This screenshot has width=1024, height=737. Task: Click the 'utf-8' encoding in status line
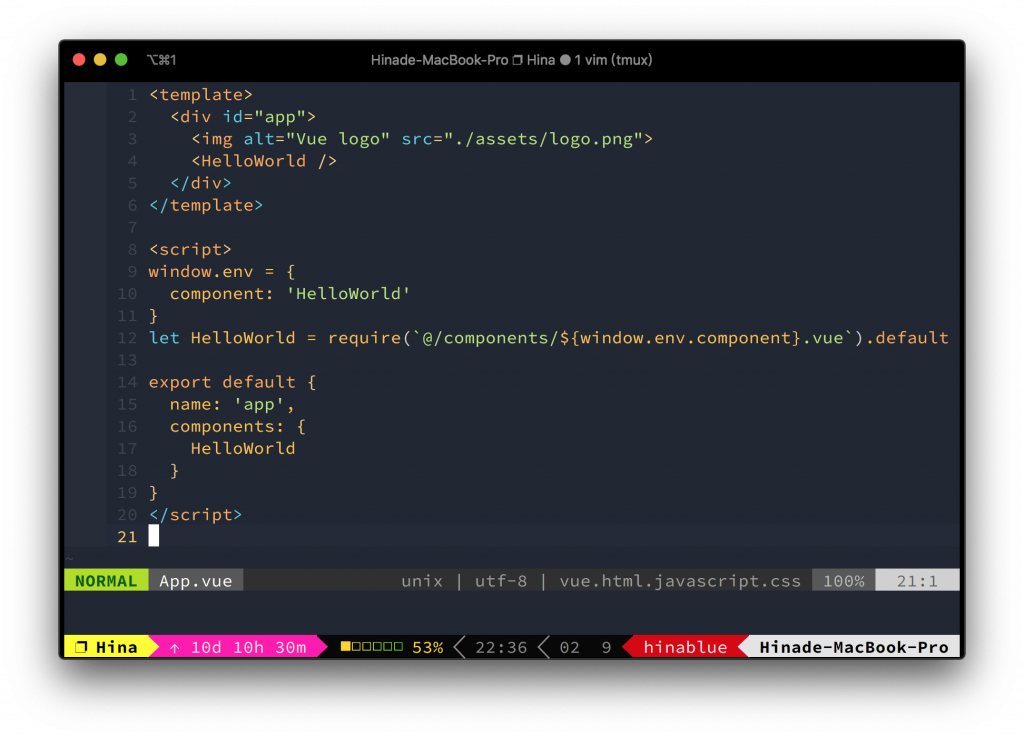(501, 580)
